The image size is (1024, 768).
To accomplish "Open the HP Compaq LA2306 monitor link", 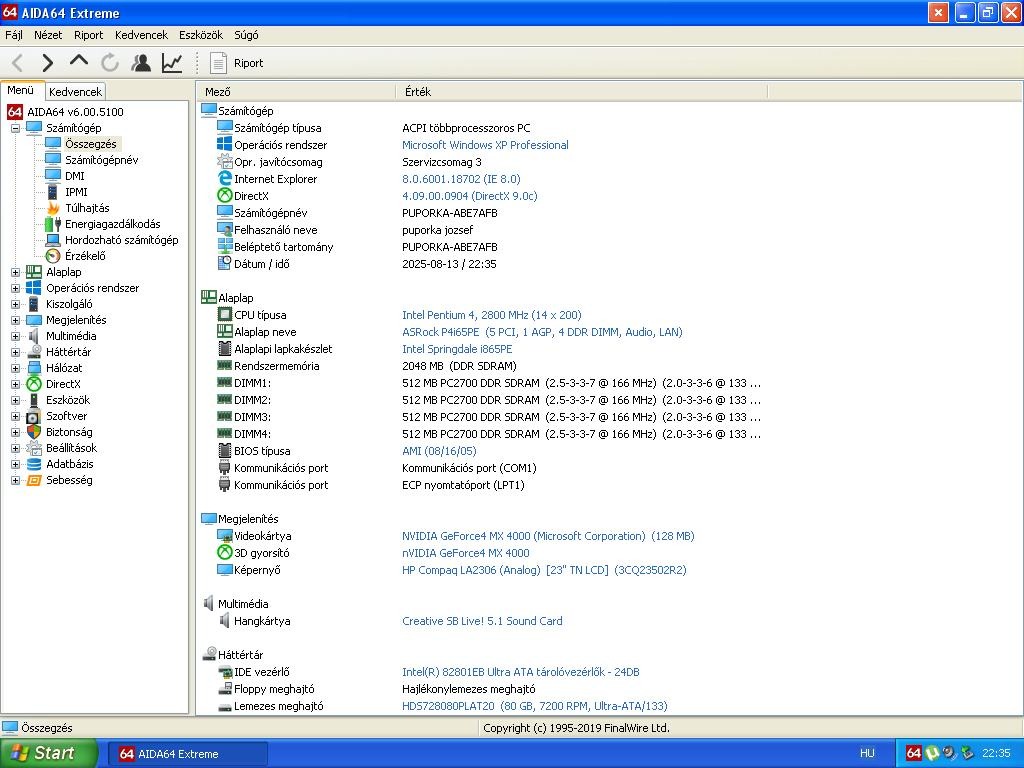I will (544, 570).
